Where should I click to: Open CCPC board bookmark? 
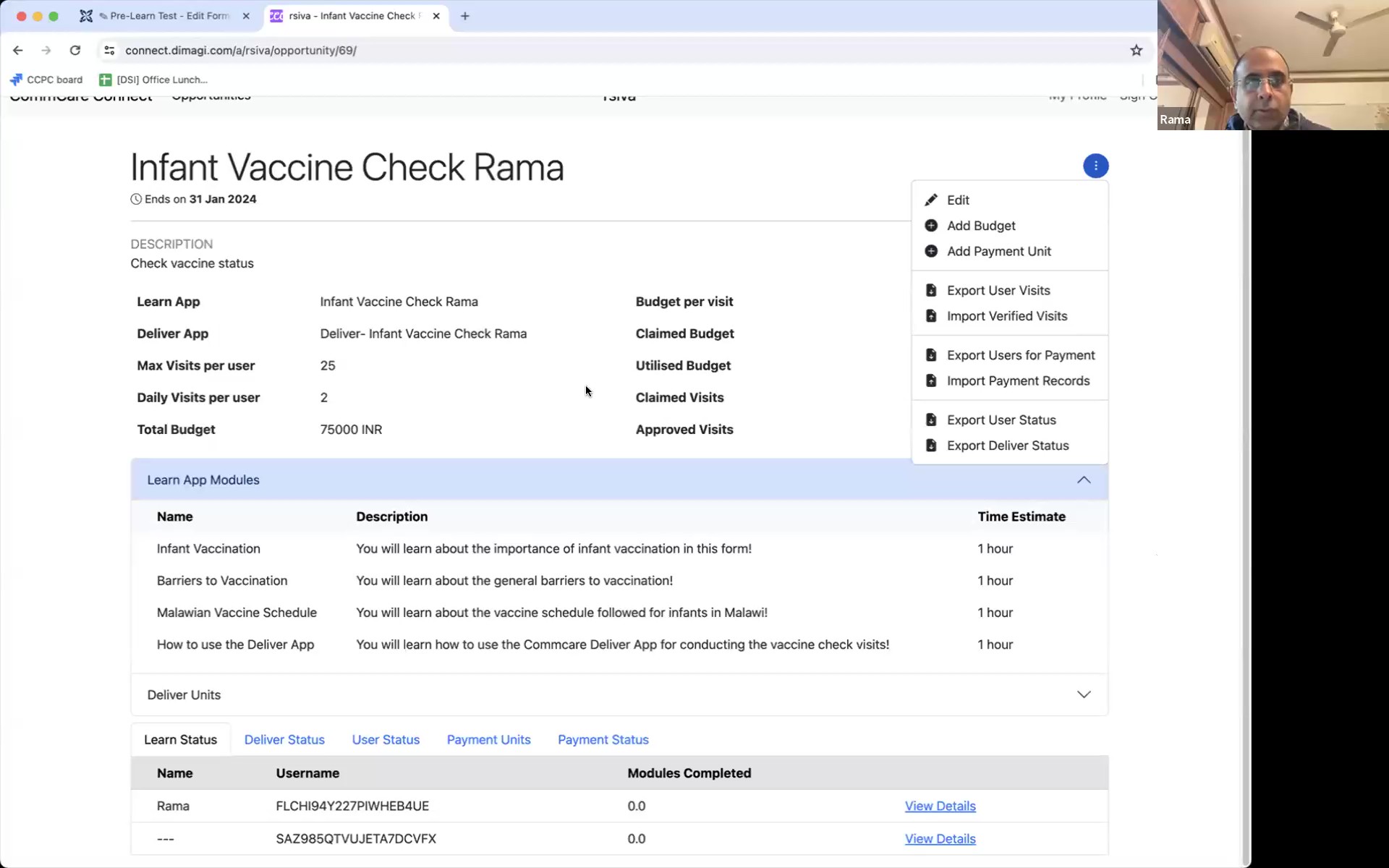46,80
